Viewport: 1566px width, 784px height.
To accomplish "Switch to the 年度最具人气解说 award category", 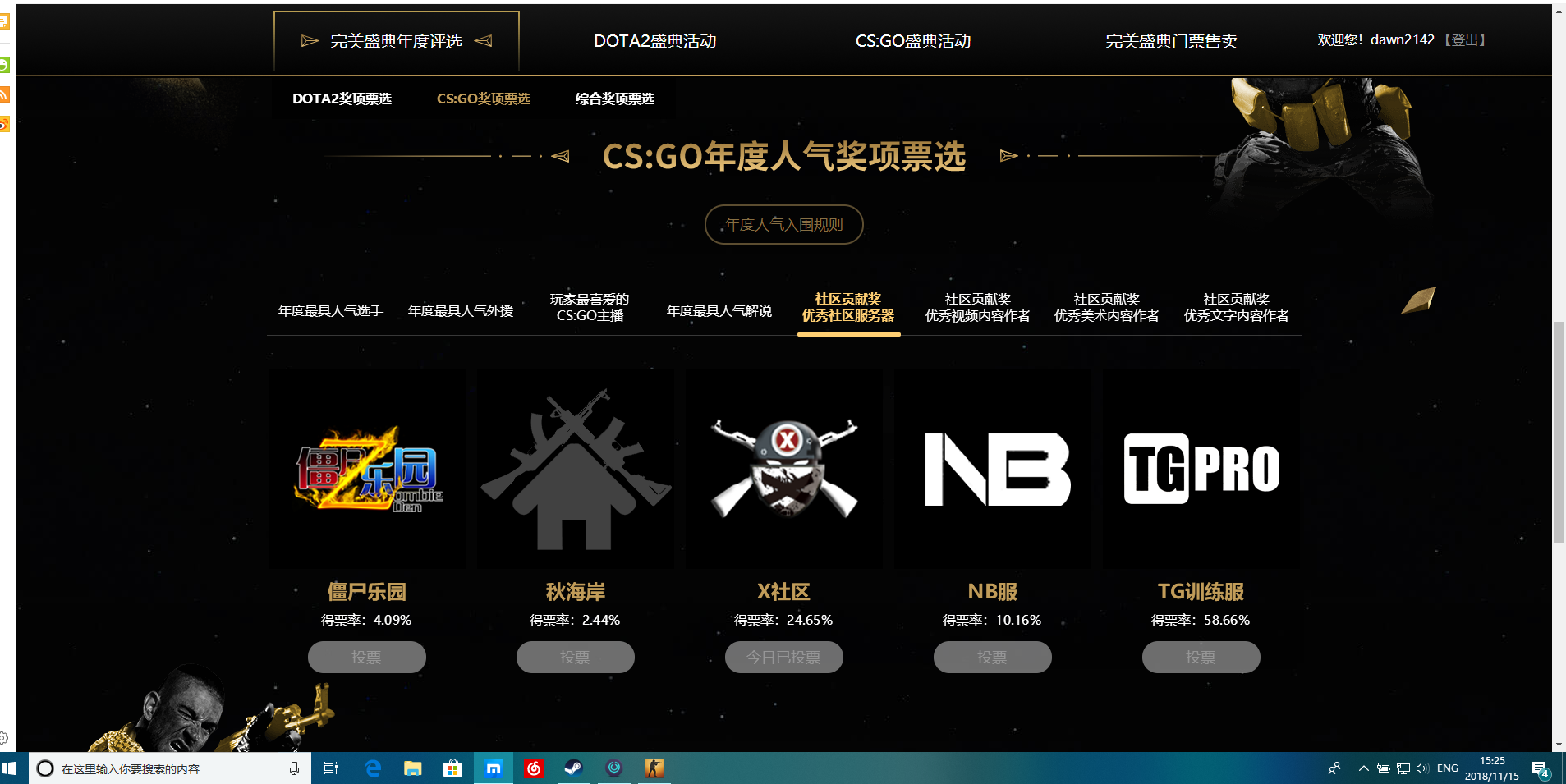I will click(719, 311).
